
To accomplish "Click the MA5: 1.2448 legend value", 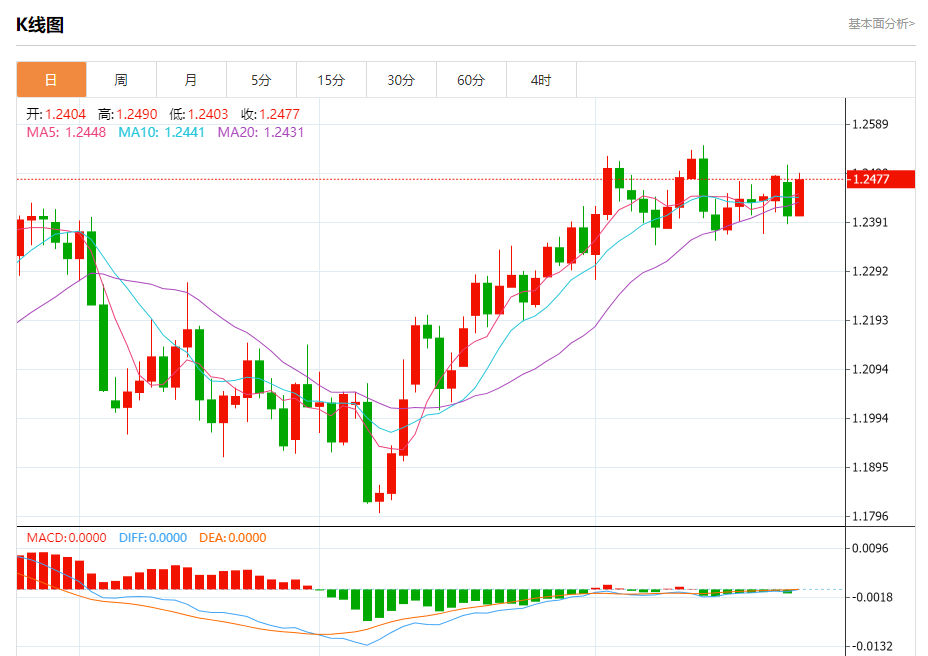I will (x=66, y=132).
